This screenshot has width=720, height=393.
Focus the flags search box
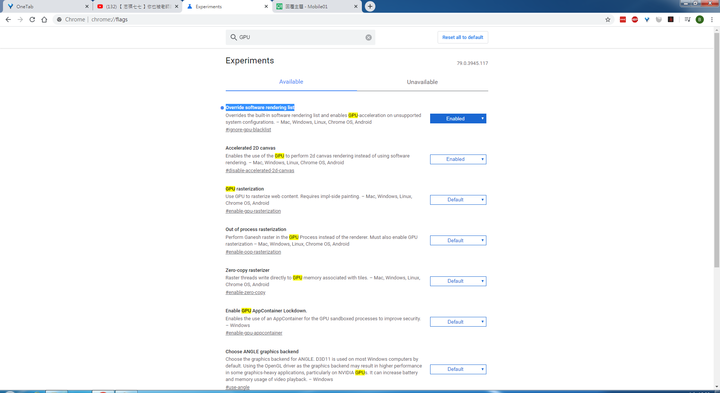[300, 37]
